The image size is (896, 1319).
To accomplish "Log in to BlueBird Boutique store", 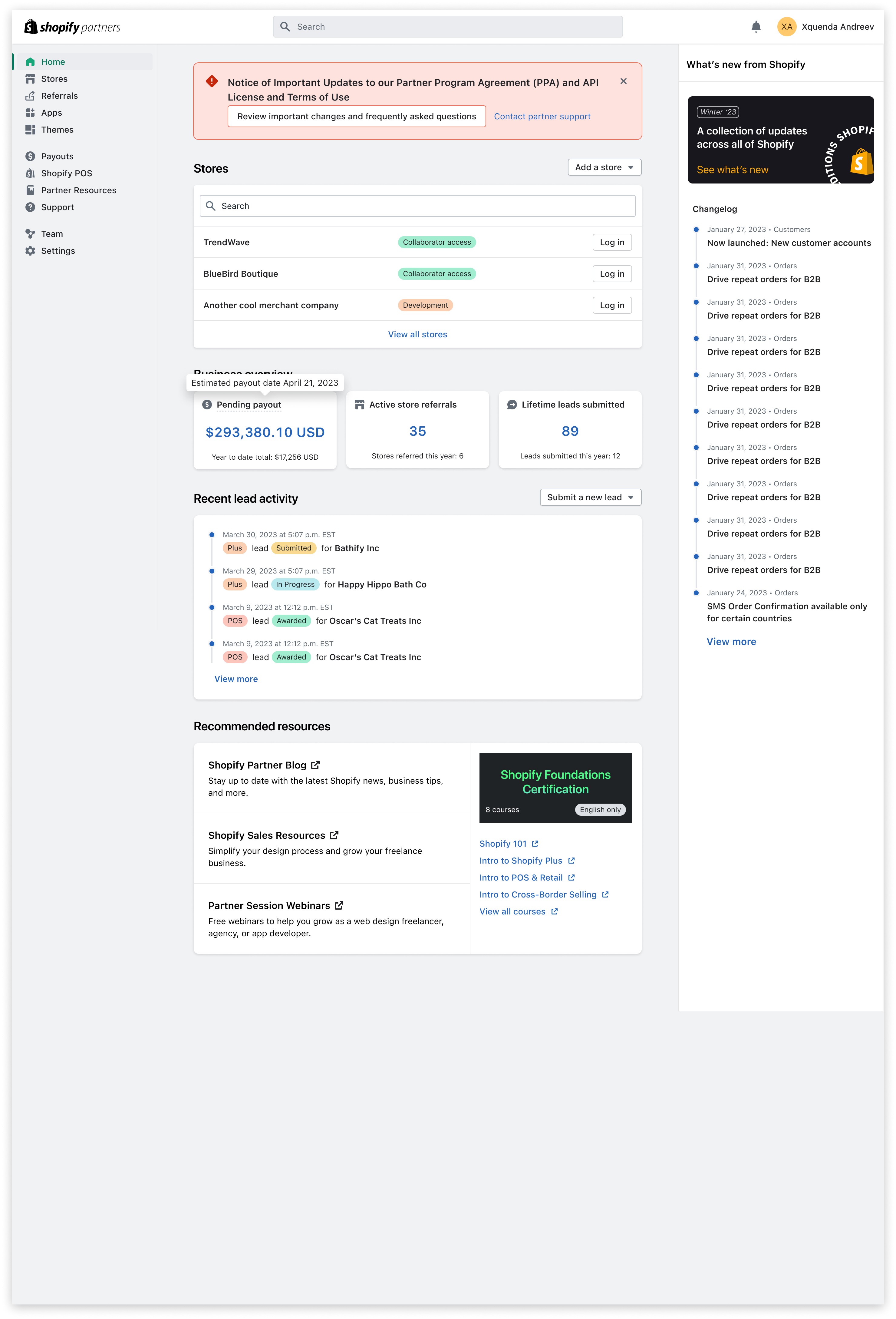I will tap(612, 273).
